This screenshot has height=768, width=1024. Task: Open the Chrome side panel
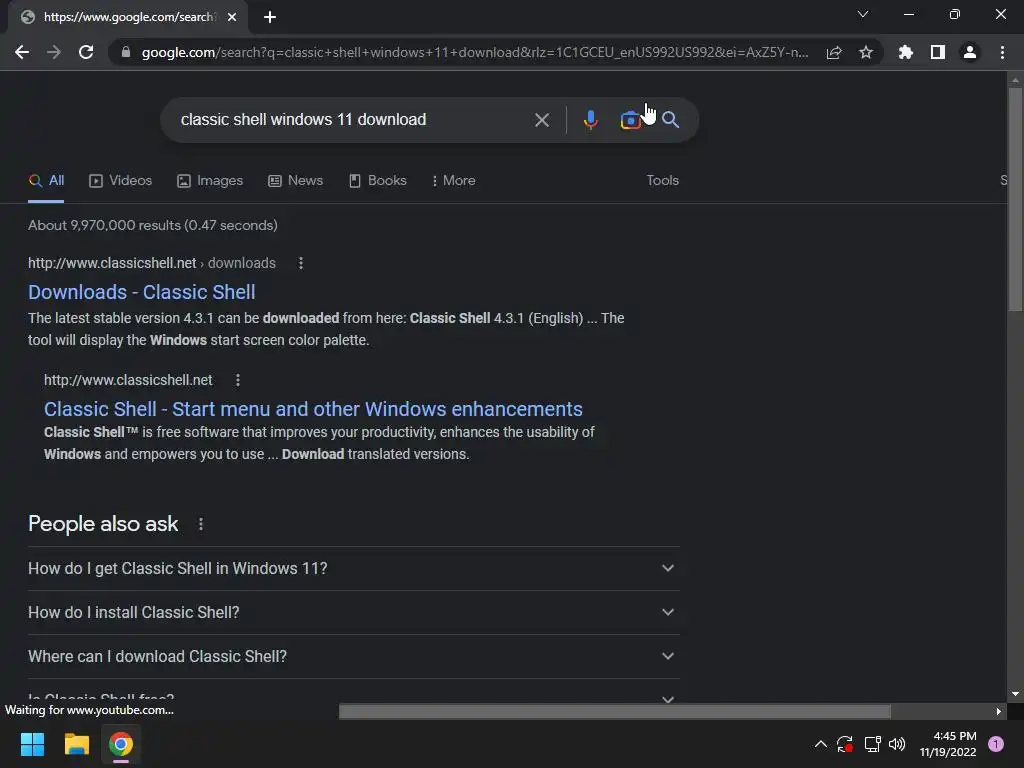pos(938,52)
